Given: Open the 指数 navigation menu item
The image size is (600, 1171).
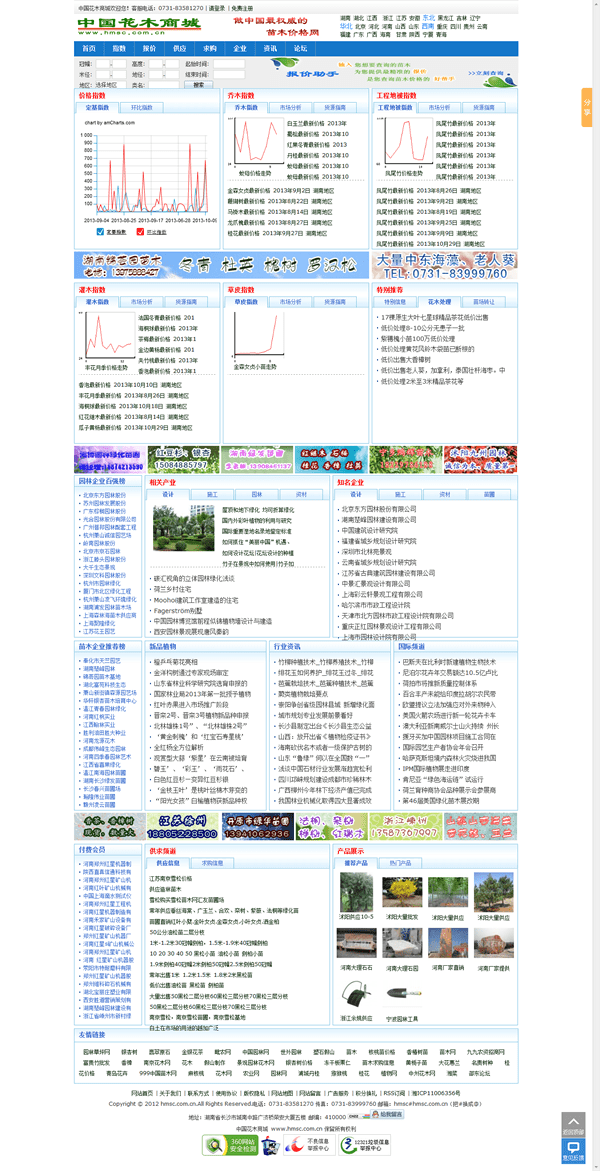Looking at the screenshot, I should coord(119,48).
